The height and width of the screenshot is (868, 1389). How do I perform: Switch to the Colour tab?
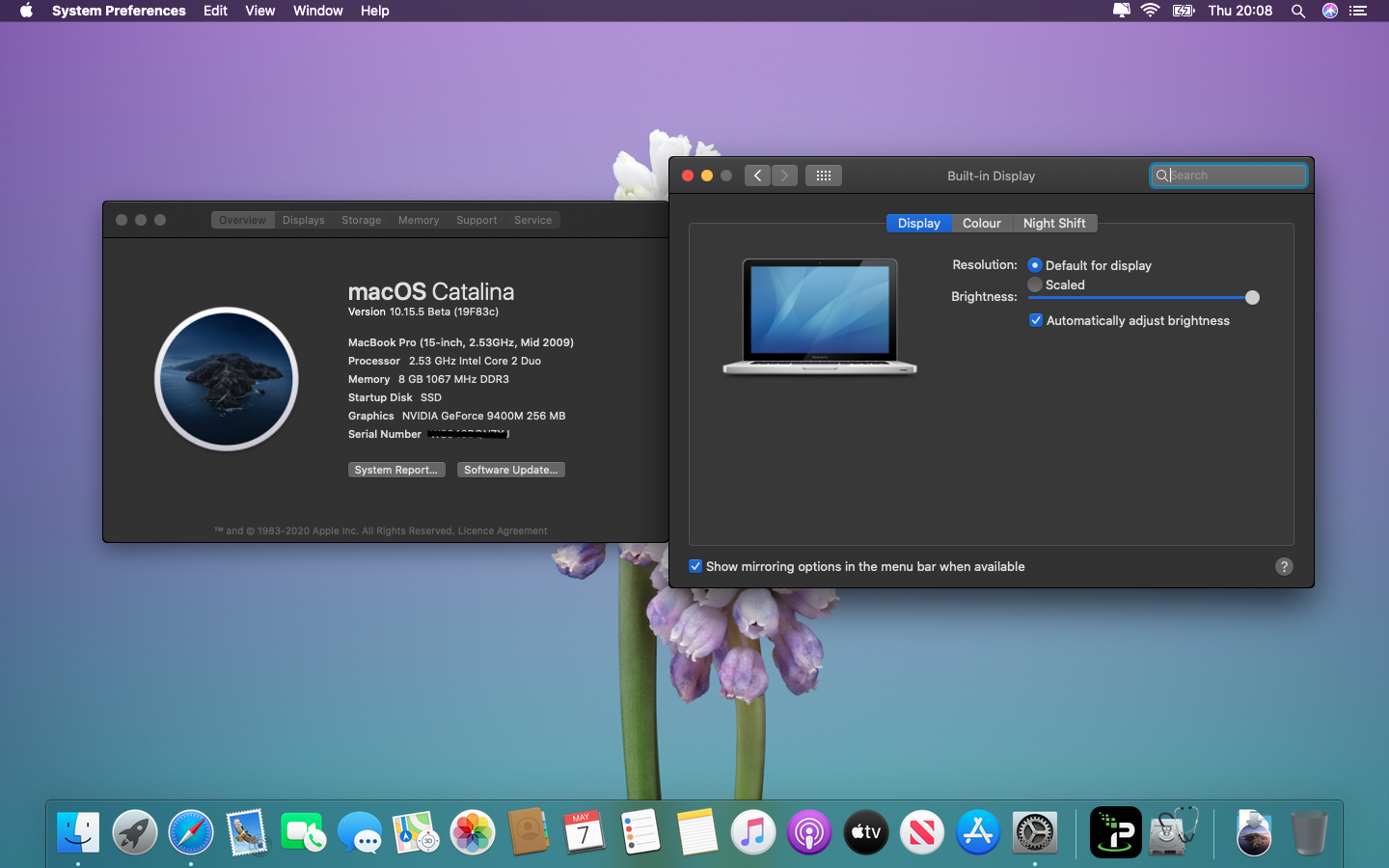982,223
